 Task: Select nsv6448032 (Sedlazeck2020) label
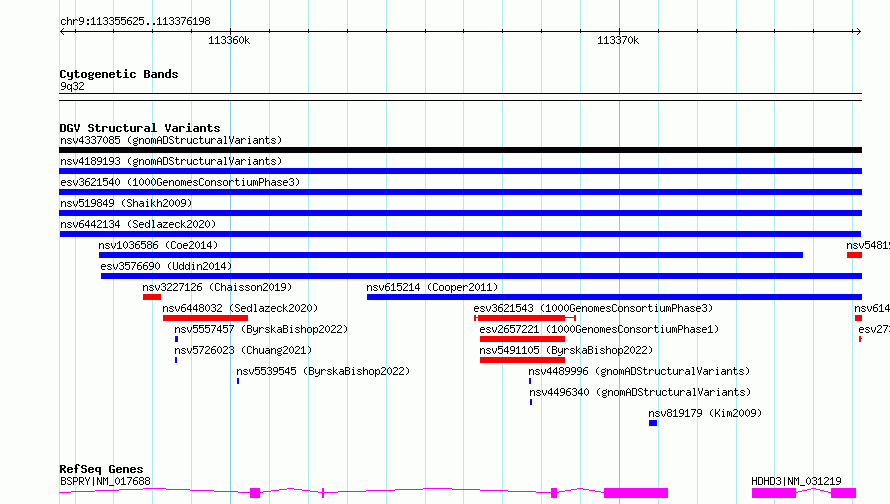pos(240,308)
